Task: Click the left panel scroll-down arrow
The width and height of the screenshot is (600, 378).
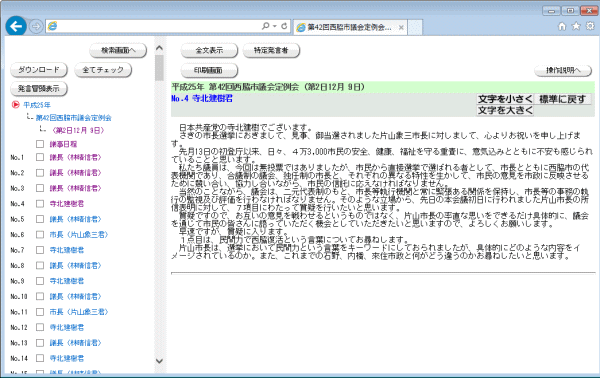Action: [160, 361]
